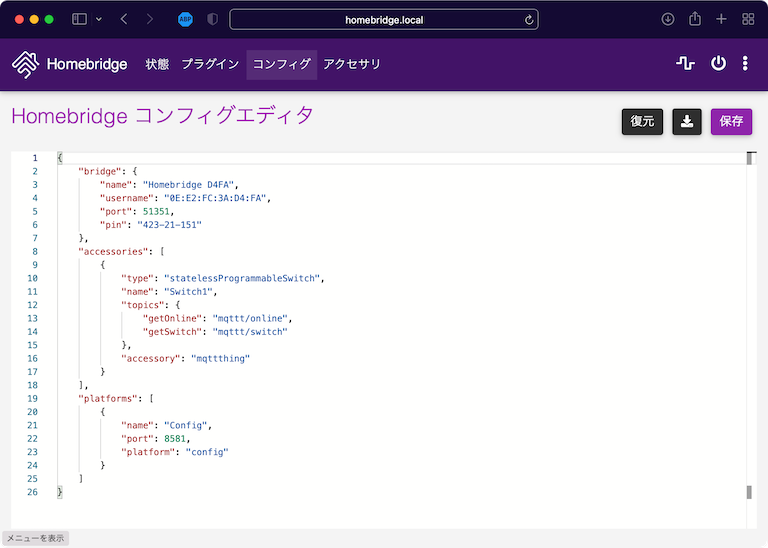Screen dimensions: 768x548
Task: Go to アクセサリ tab
Action: pos(352,64)
